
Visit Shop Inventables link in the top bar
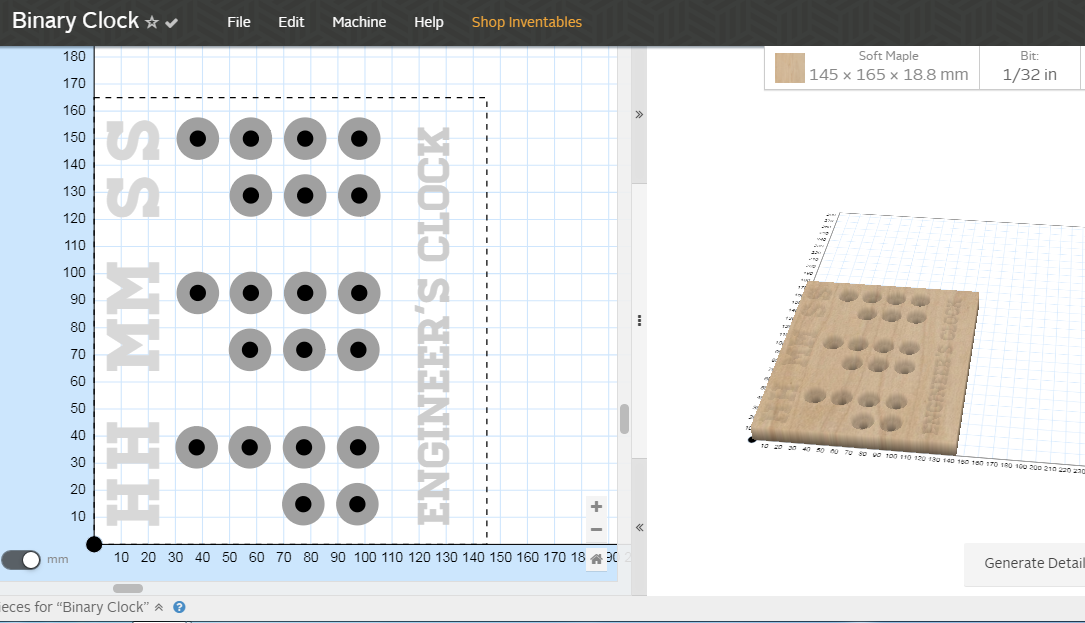tap(527, 21)
